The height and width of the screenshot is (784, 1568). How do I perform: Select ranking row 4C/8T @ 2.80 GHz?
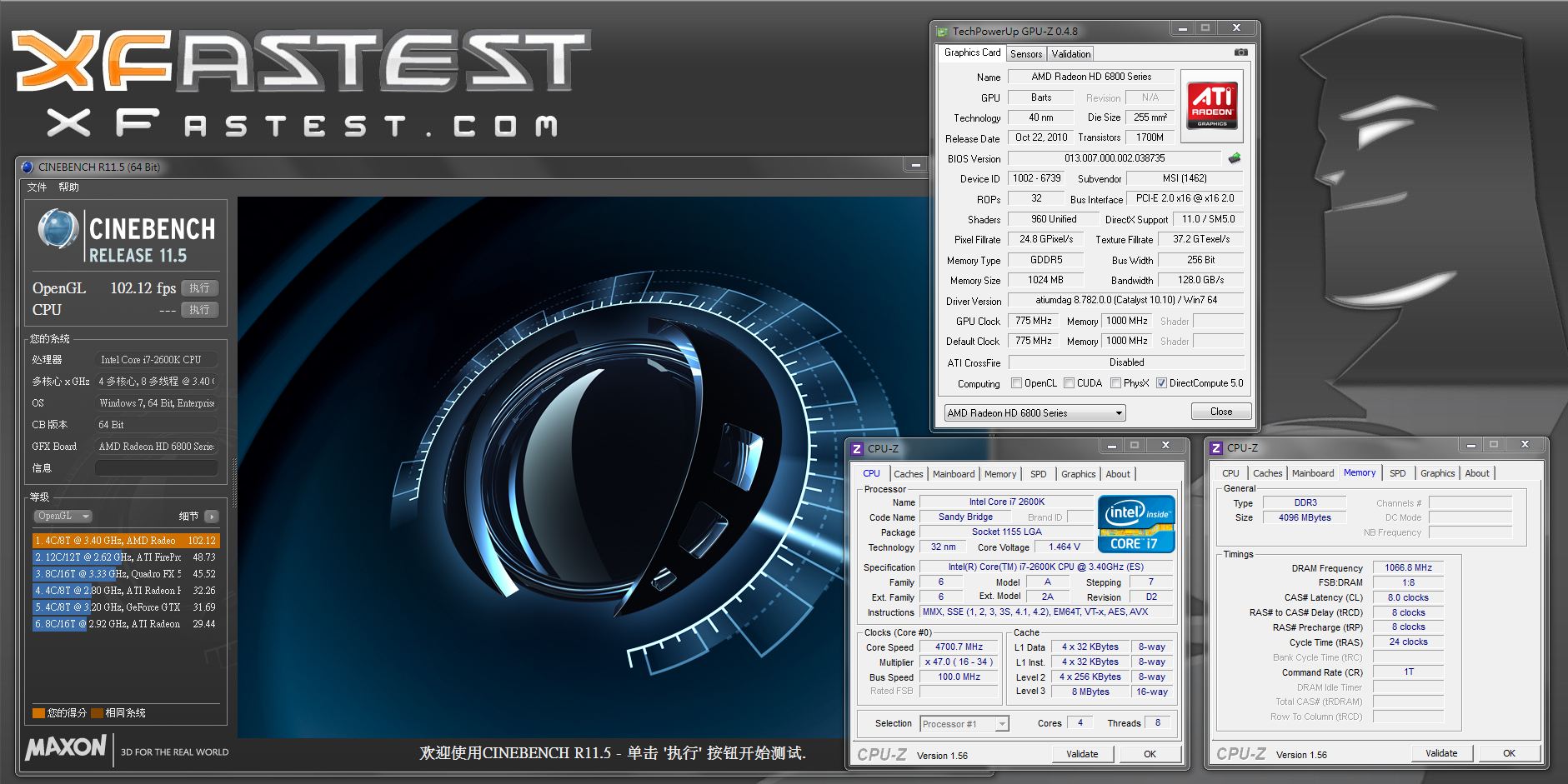click(125, 591)
